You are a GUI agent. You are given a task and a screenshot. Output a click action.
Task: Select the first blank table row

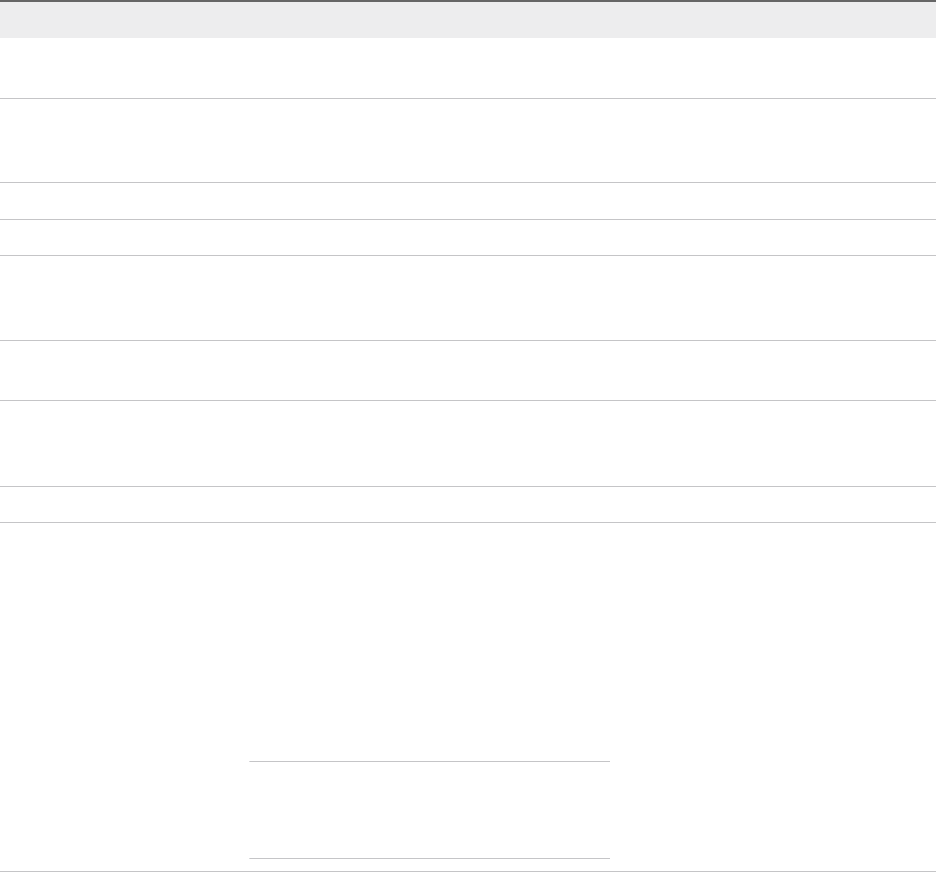(x=468, y=68)
